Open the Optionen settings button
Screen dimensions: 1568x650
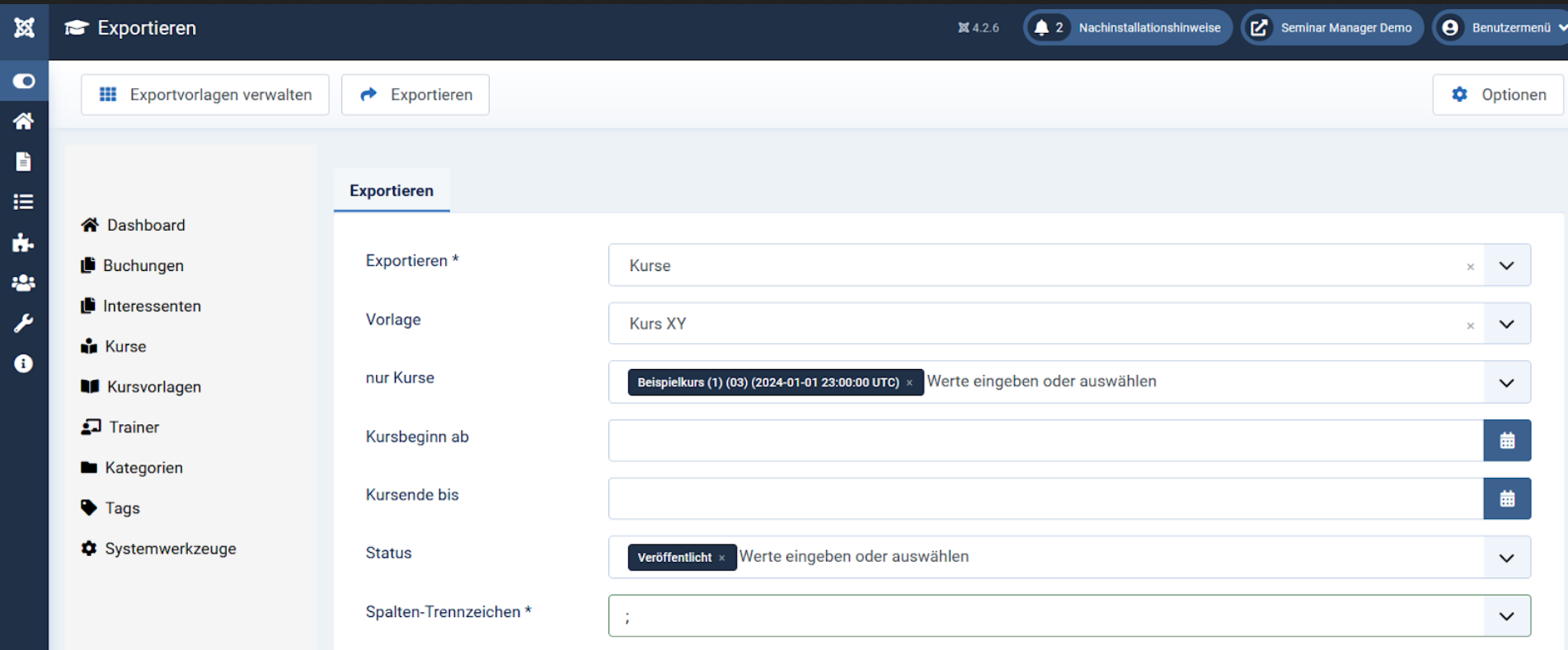pos(1498,95)
